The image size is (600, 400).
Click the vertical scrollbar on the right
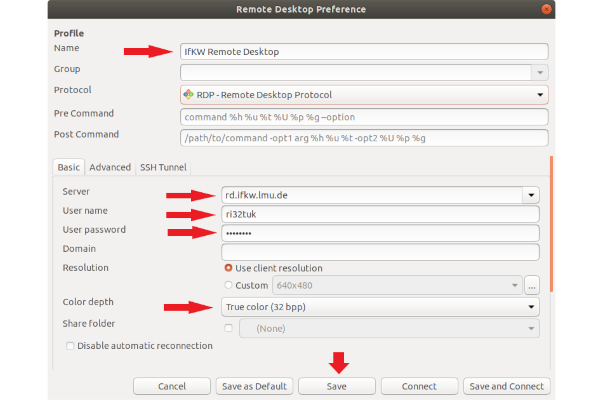click(551, 220)
